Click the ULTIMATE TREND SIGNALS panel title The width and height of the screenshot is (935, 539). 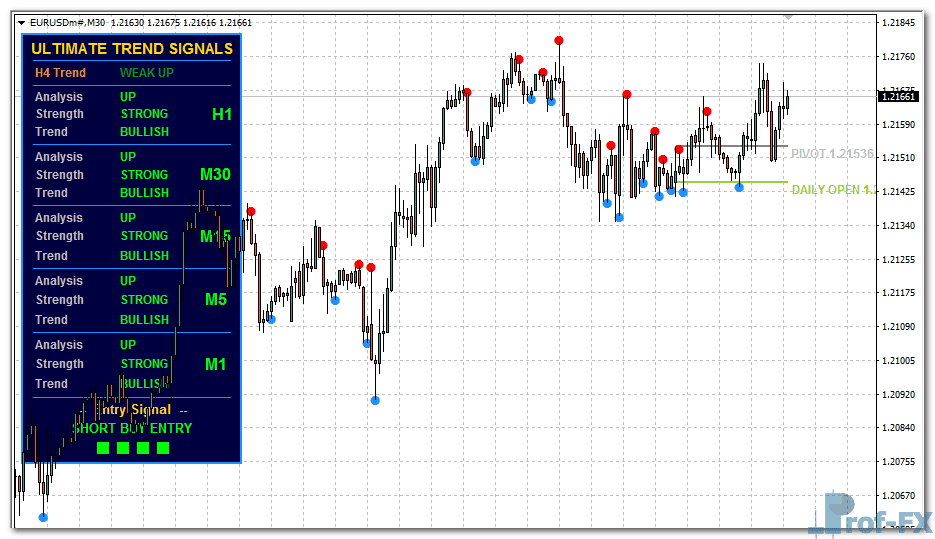tap(132, 48)
